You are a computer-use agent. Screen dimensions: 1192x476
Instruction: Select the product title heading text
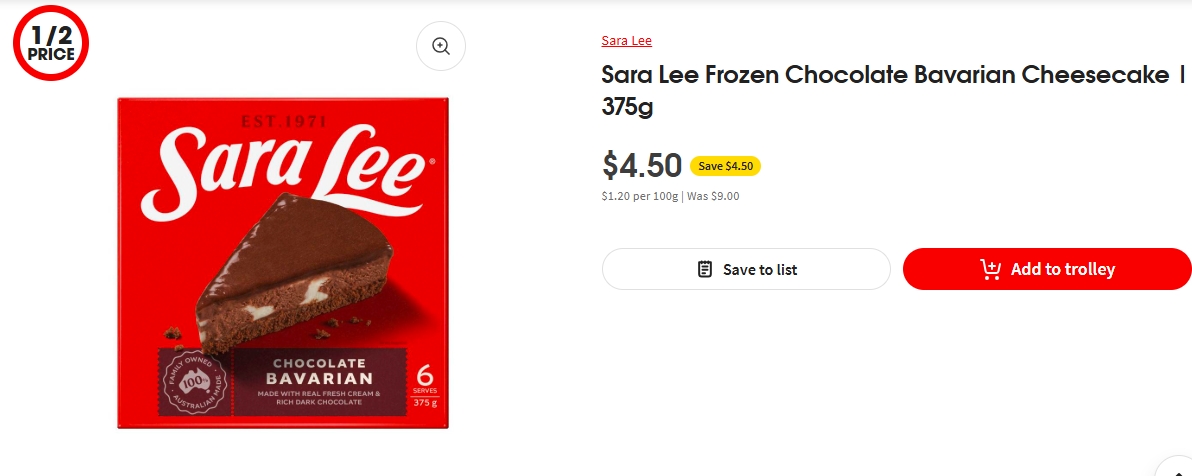point(885,75)
